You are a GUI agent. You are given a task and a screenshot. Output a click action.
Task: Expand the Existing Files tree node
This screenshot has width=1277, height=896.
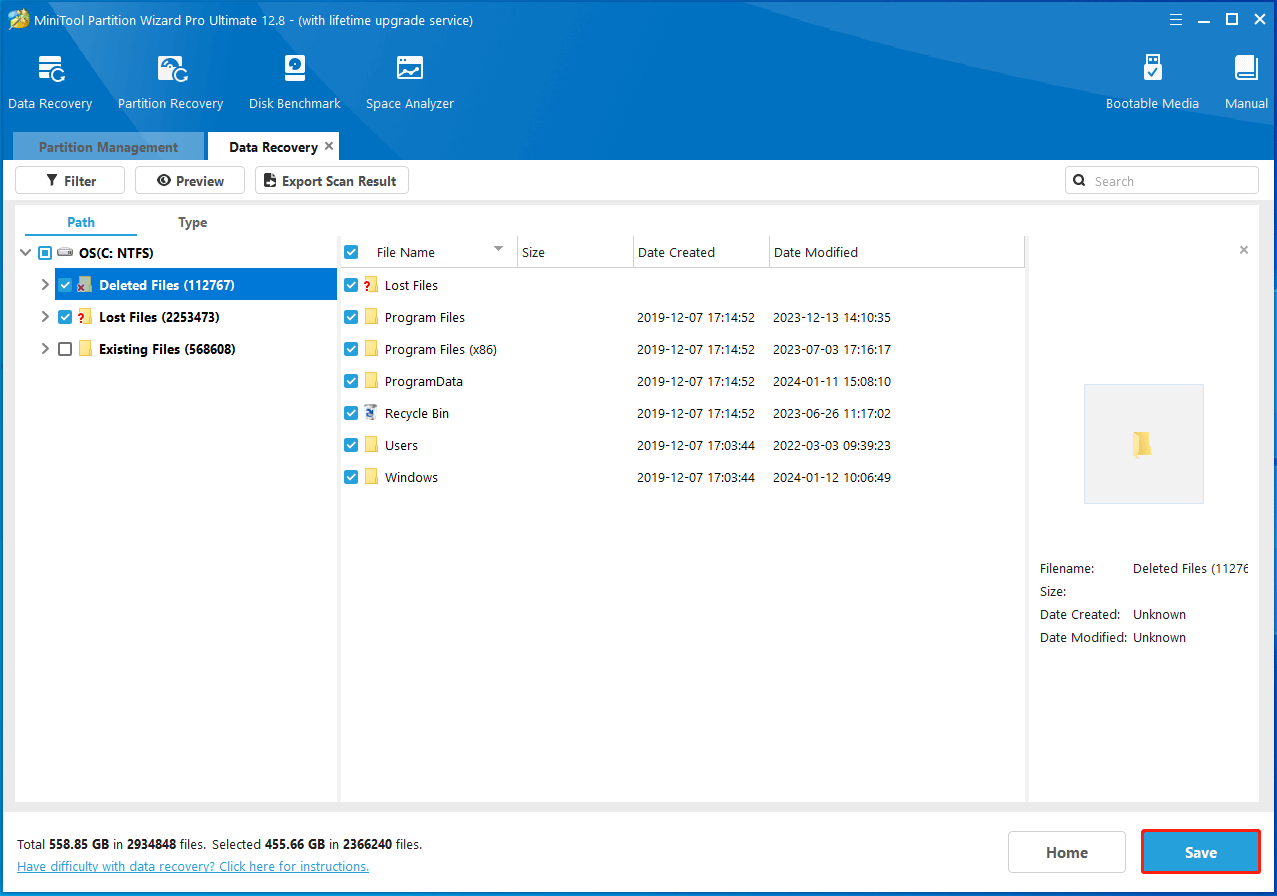(44, 349)
